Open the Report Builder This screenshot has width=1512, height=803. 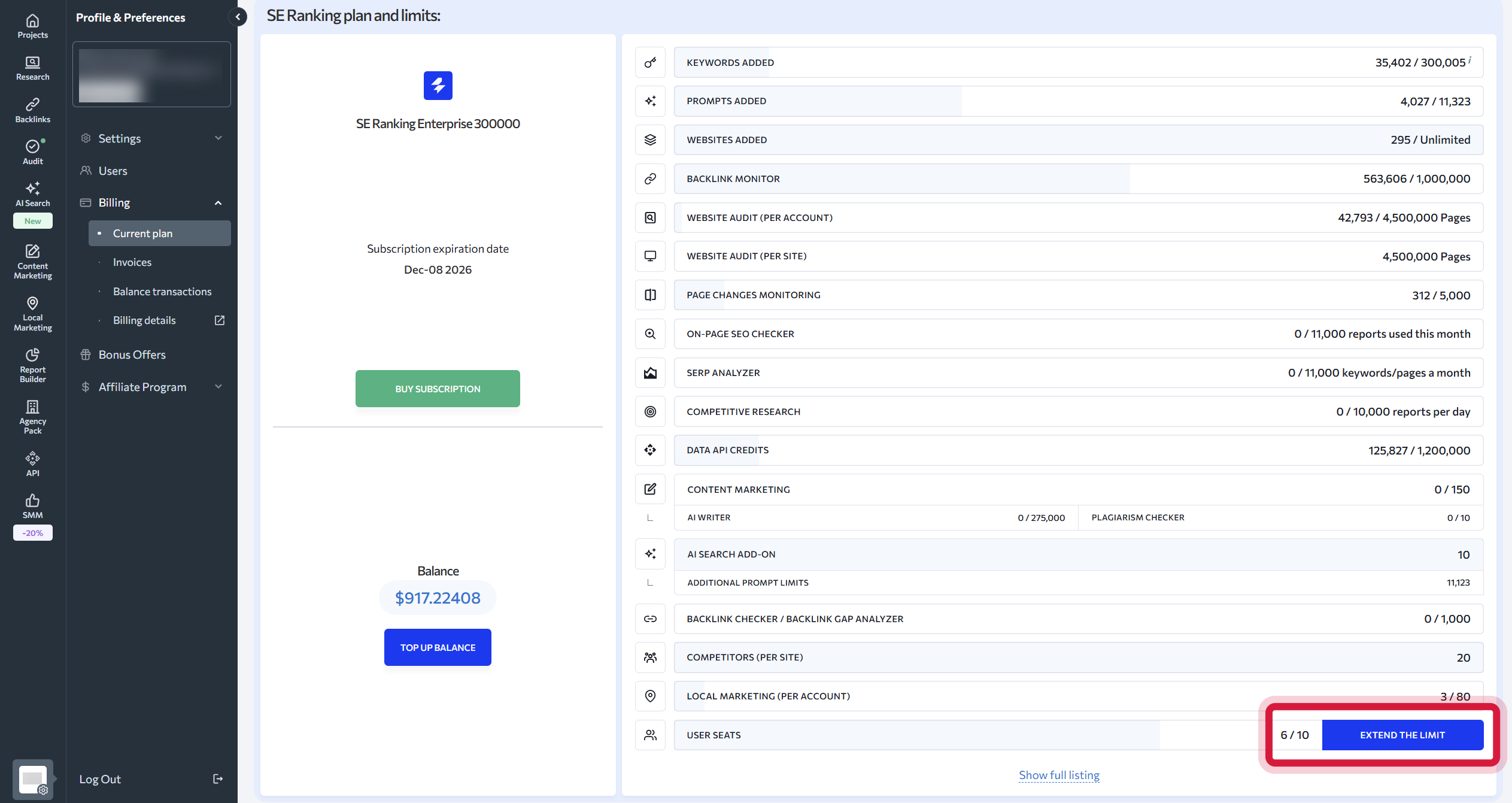coord(32,366)
